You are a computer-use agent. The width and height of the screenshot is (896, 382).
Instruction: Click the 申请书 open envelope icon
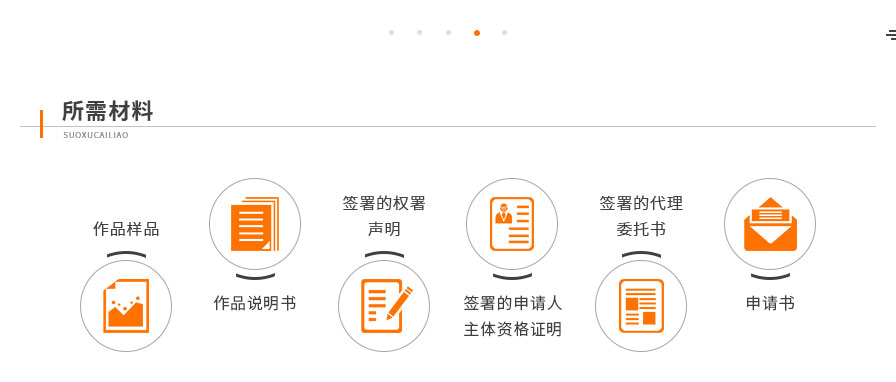point(770,224)
